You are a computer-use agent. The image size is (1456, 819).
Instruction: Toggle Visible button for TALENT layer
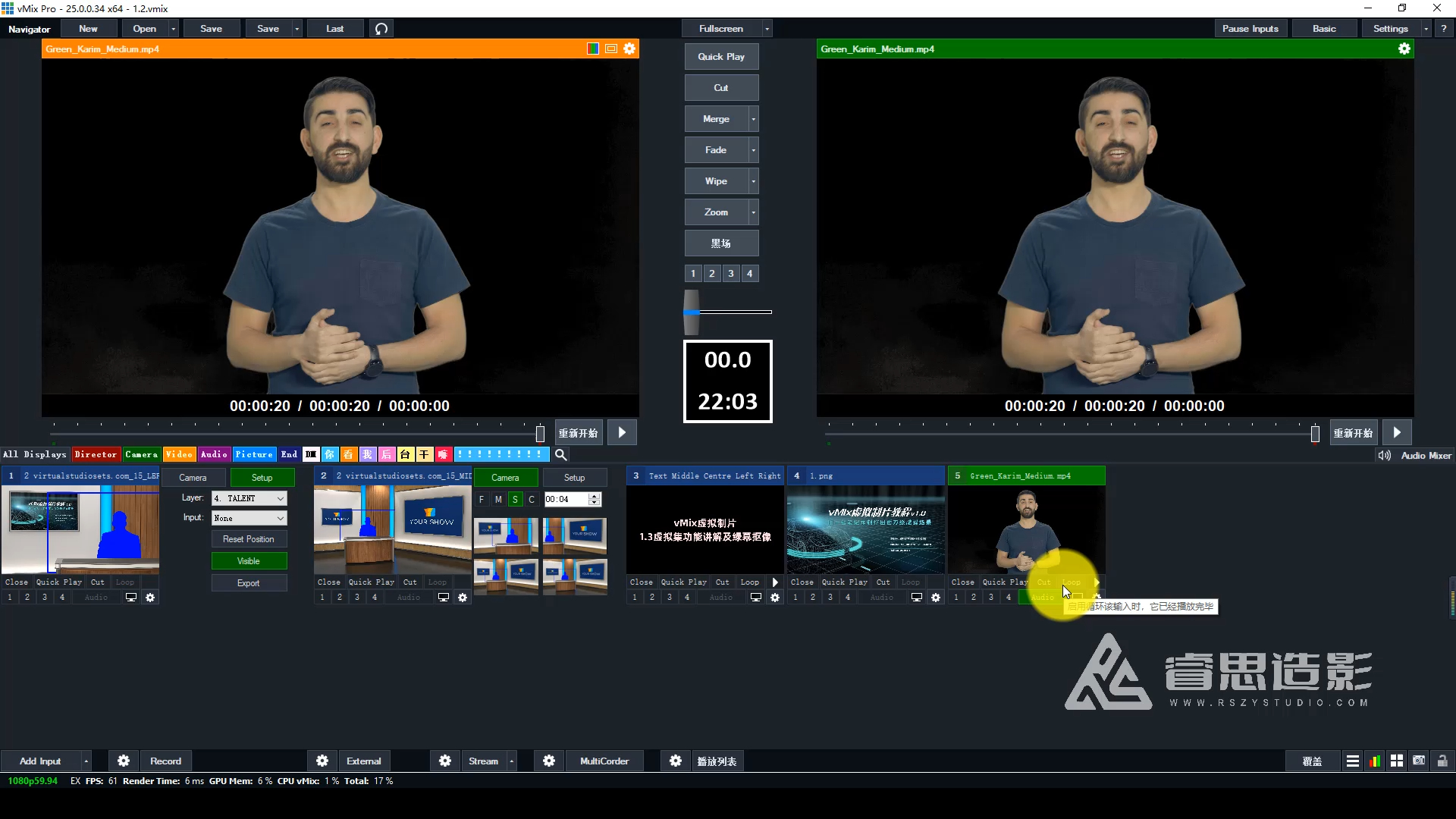[249, 561]
